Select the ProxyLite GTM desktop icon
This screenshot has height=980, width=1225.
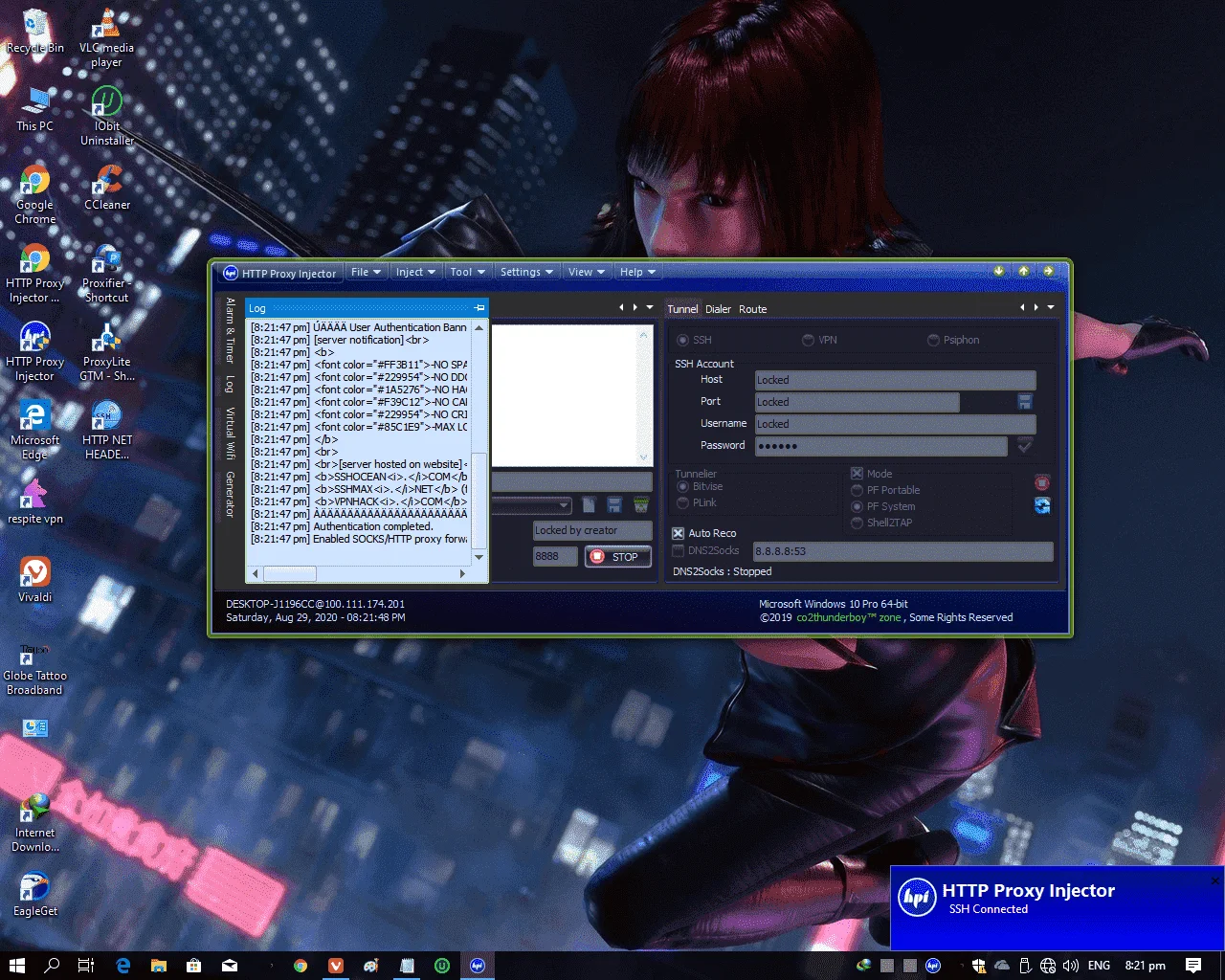click(107, 353)
